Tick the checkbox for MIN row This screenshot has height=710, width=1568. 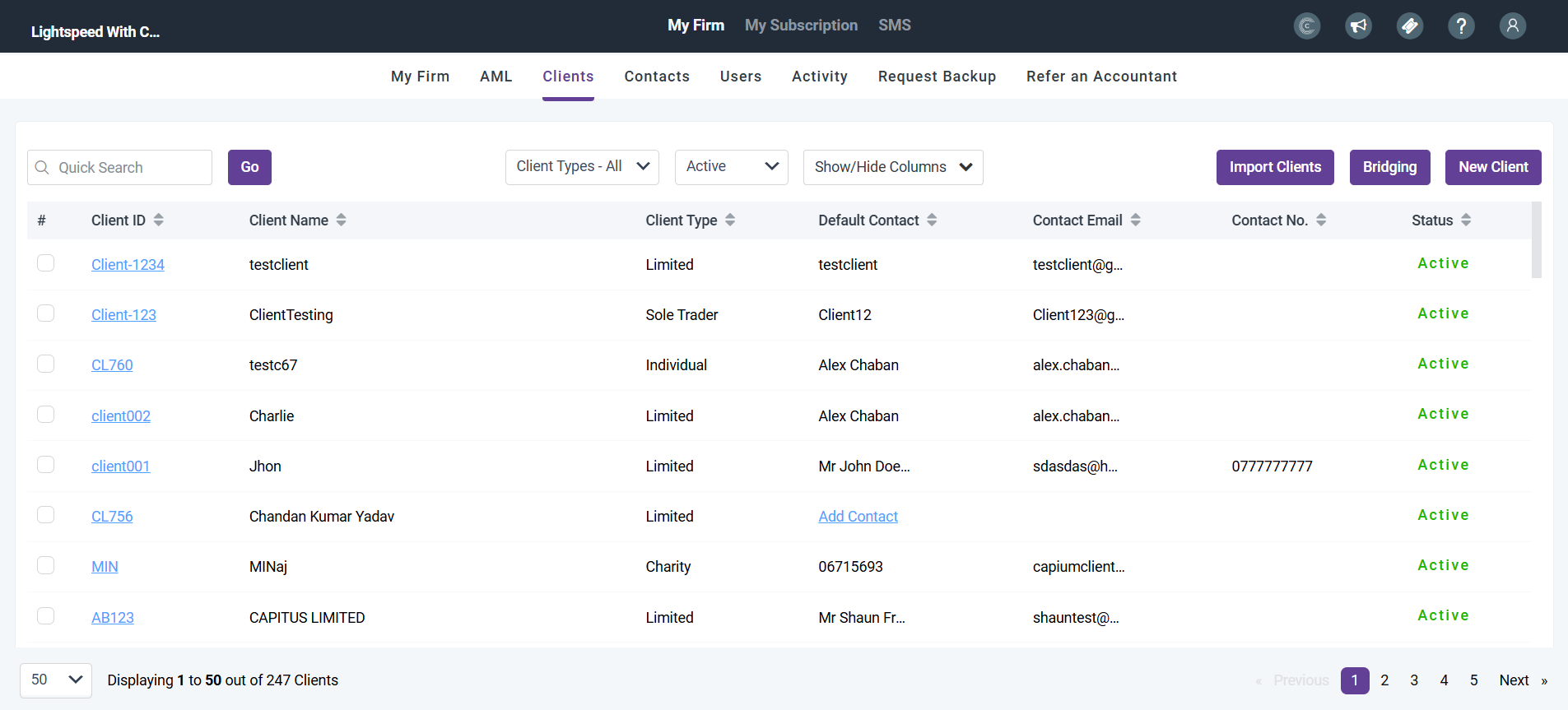coord(46,565)
